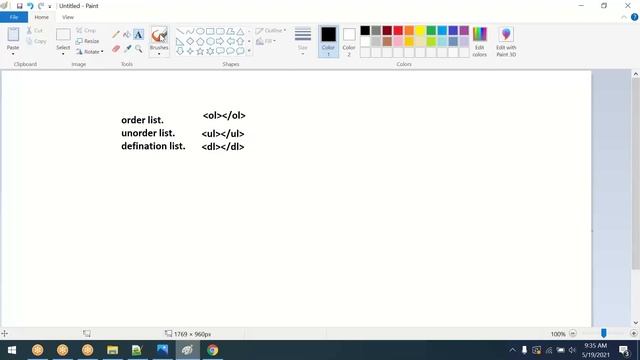The width and height of the screenshot is (640, 360).
Task: Select the Text tool
Action: pyautogui.click(x=138, y=35)
